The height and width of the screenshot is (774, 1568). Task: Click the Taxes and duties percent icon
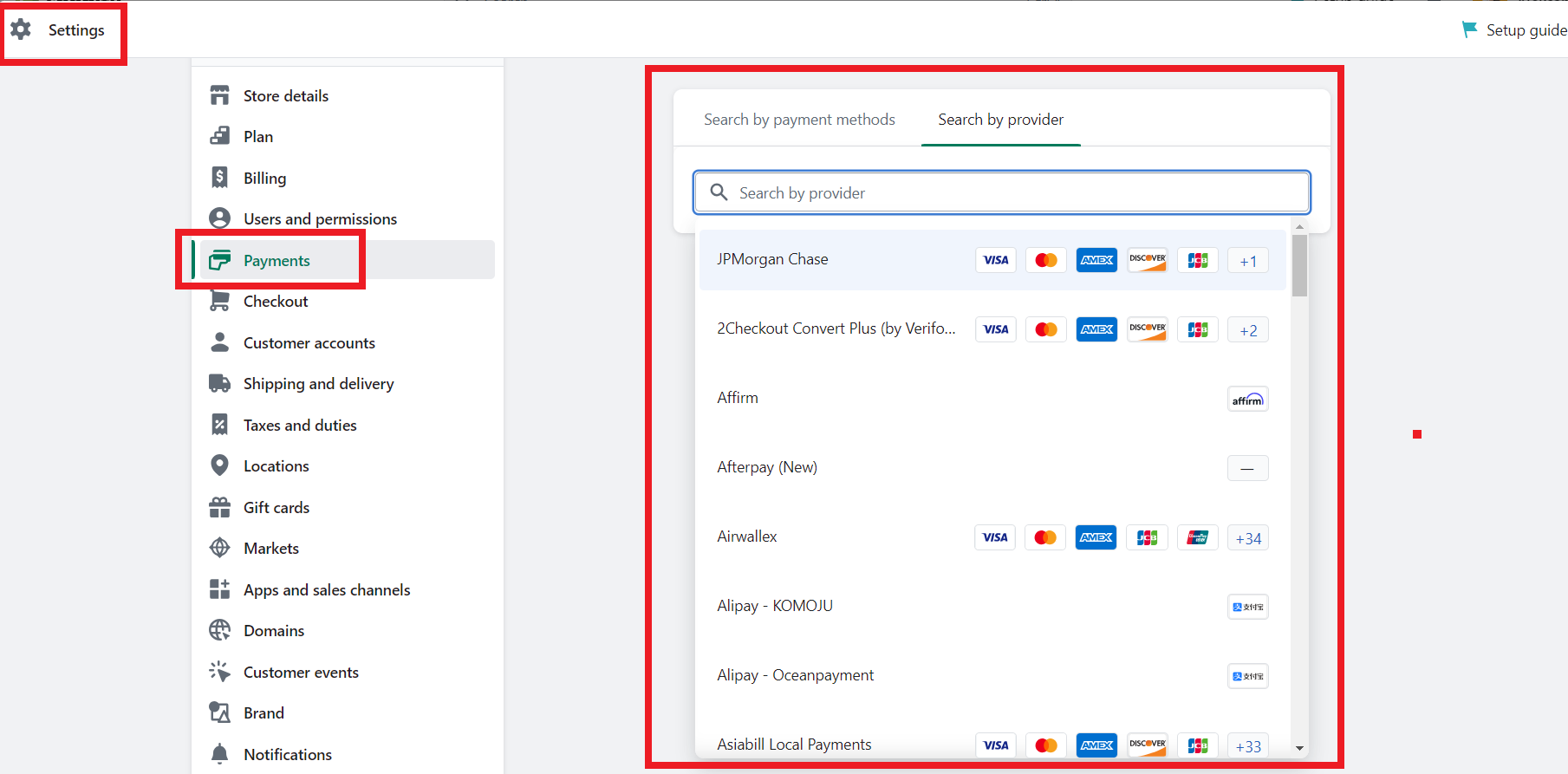[220, 425]
